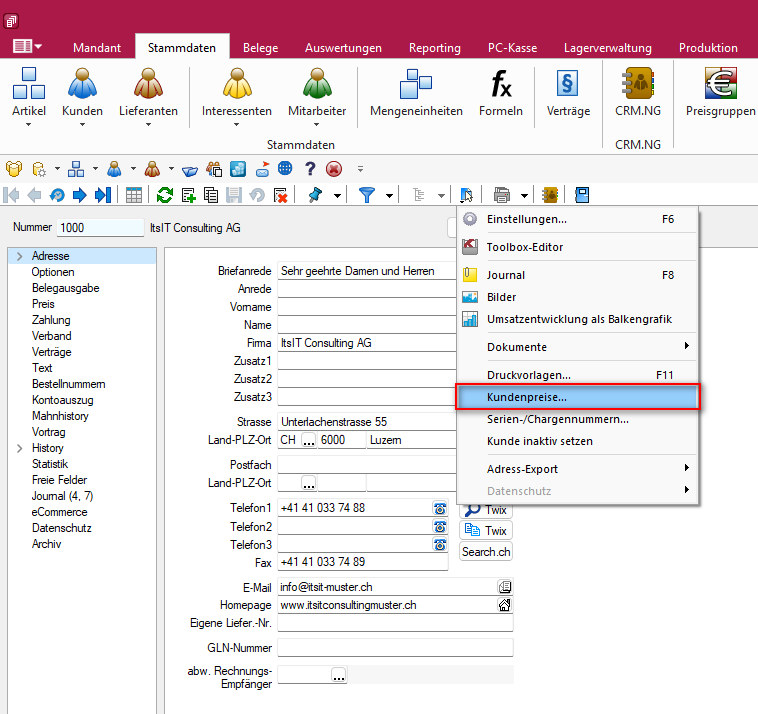Screen dimensions: 758x714
Task: Jump to the last record
Action: 103,195
